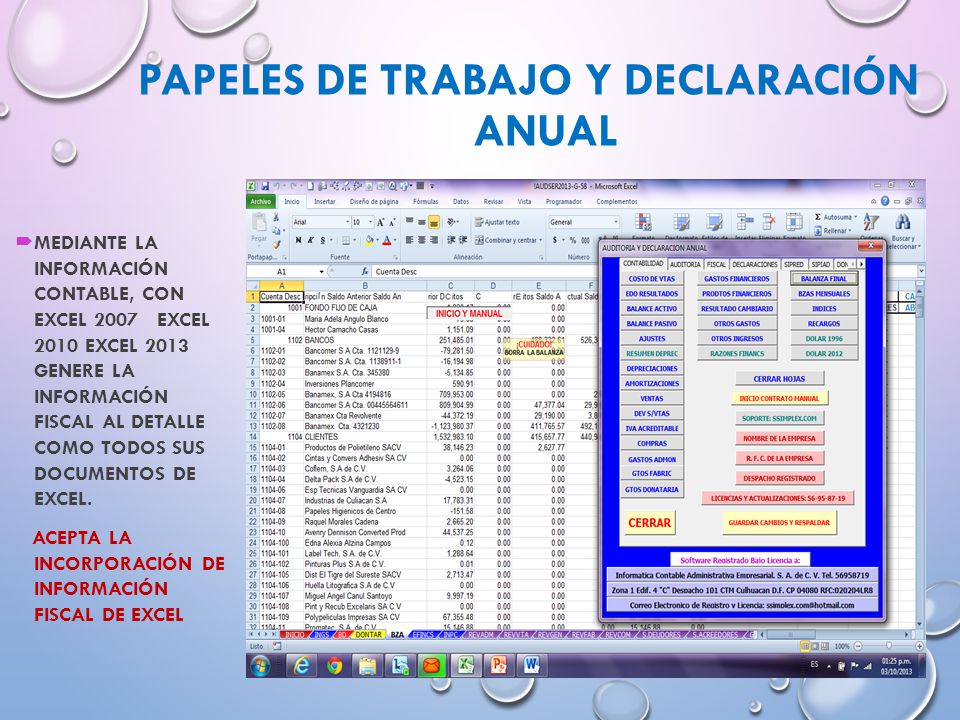This screenshot has width=960, height=720.
Task: Click the zoom slider in the status bar
Action: pos(888,646)
